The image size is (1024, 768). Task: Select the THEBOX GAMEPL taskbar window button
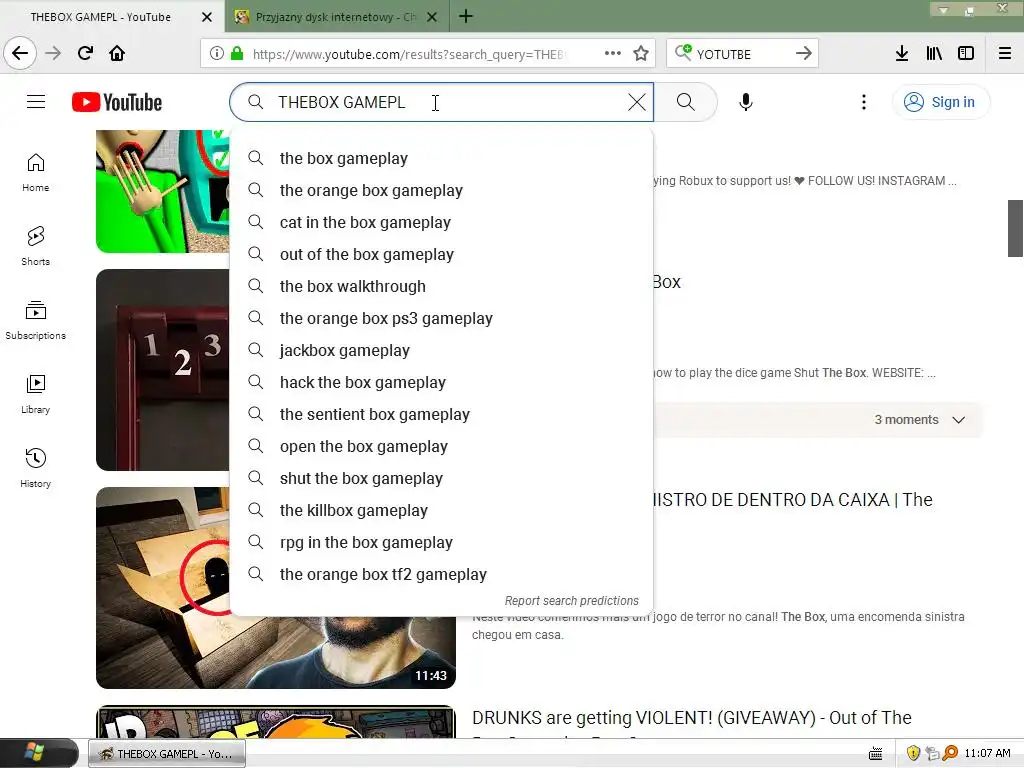(x=167, y=754)
